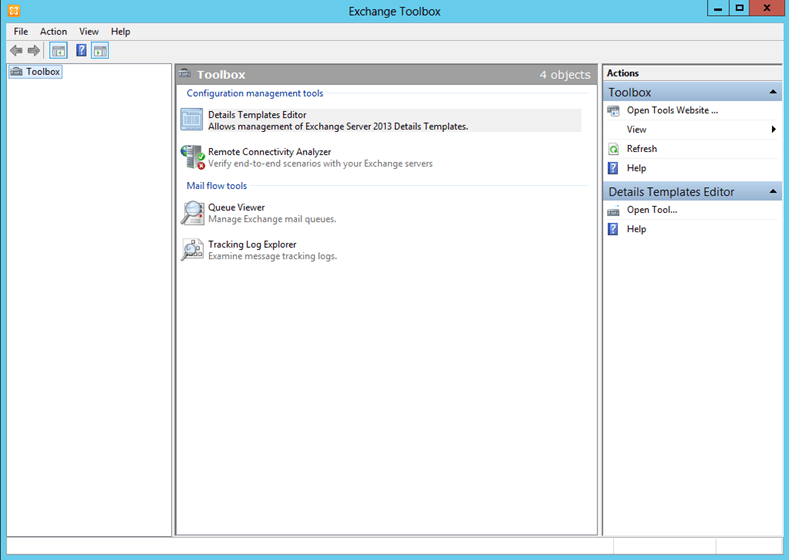
Task: Toggle the Show/Hide Console Tree toolbar icon
Action: (58, 50)
